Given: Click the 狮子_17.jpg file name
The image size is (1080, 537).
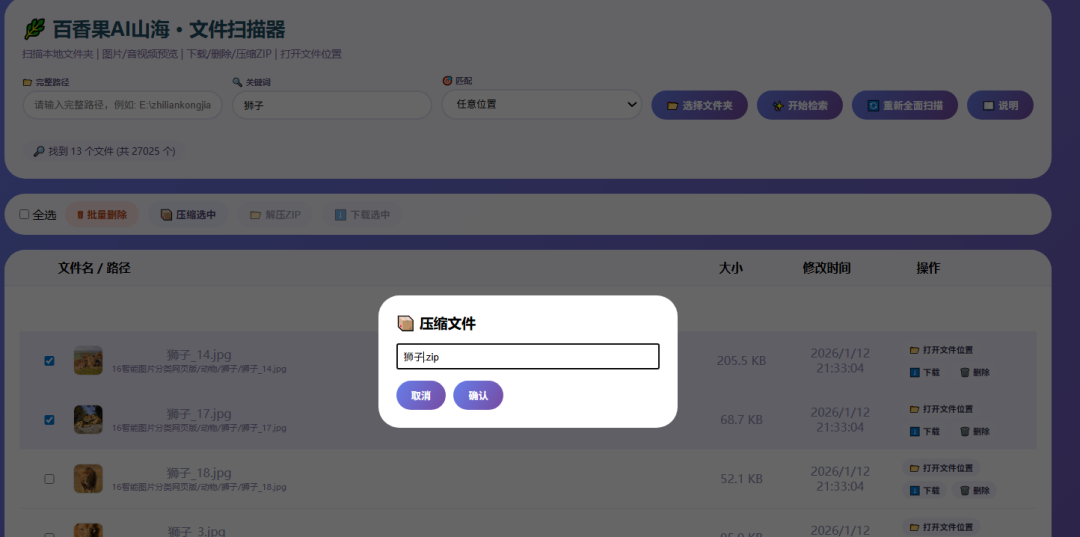Looking at the screenshot, I should pyautogui.click(x=199, y=414).
